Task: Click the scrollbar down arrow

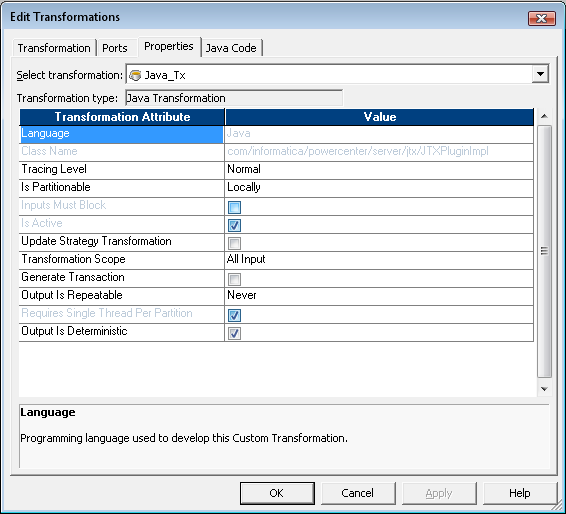Action: [x=544, y=389]
